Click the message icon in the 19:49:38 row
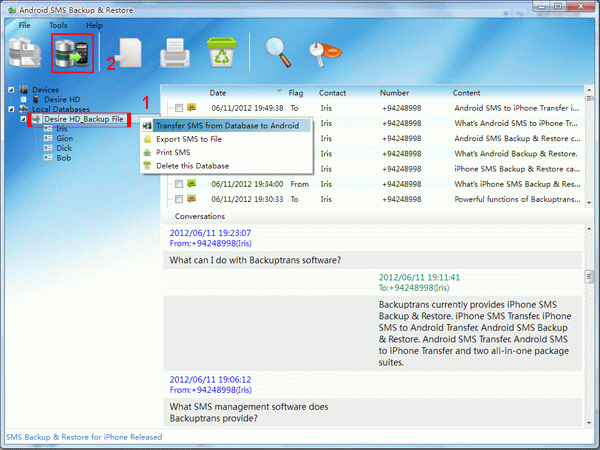The height and width of the screenshot is (450, 600). pos(192,108)
